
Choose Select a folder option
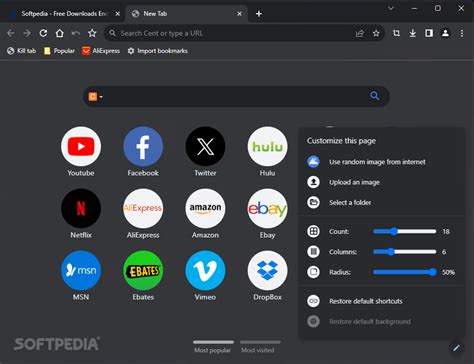[x=381, y=202]
